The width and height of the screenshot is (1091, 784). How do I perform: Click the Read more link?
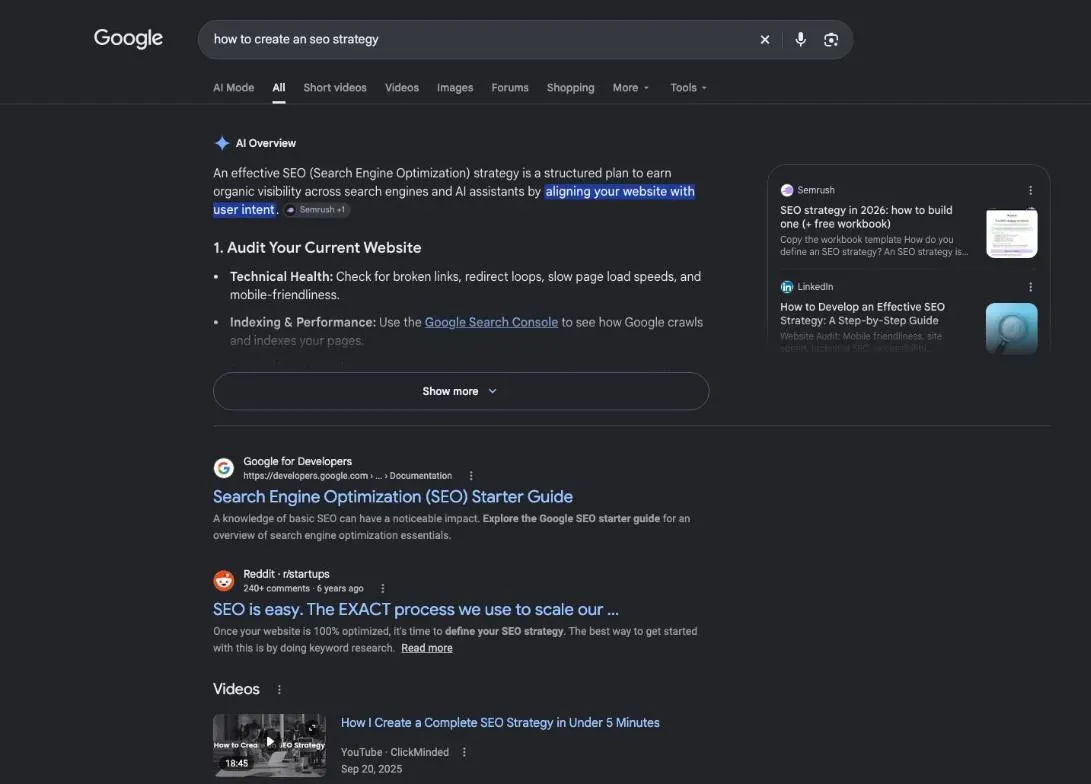coord(427,648)
